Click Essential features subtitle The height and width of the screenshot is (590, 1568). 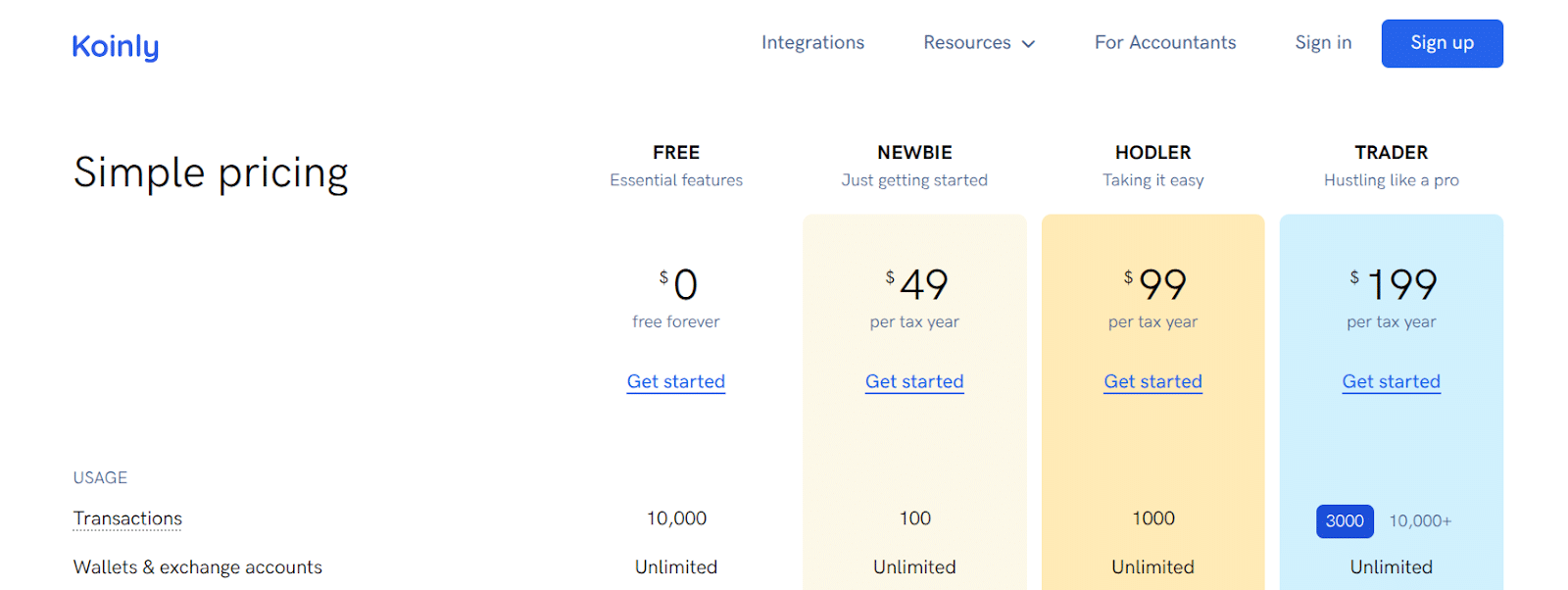(676, 180)
